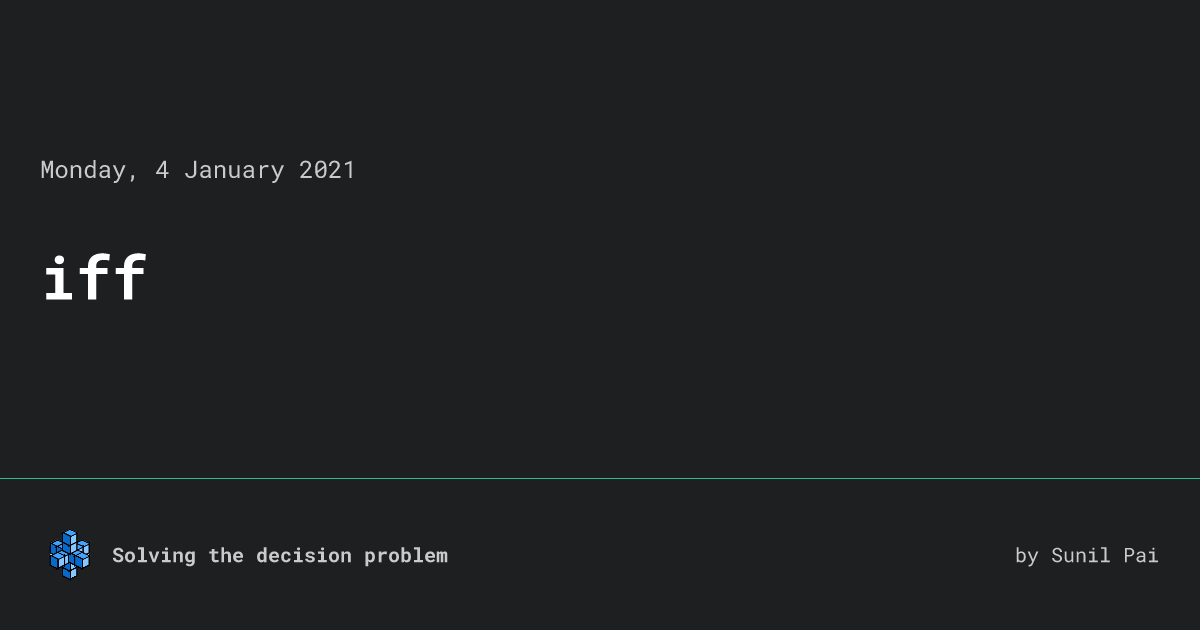Click the topmost cube of the blue logo

point(69,537)
